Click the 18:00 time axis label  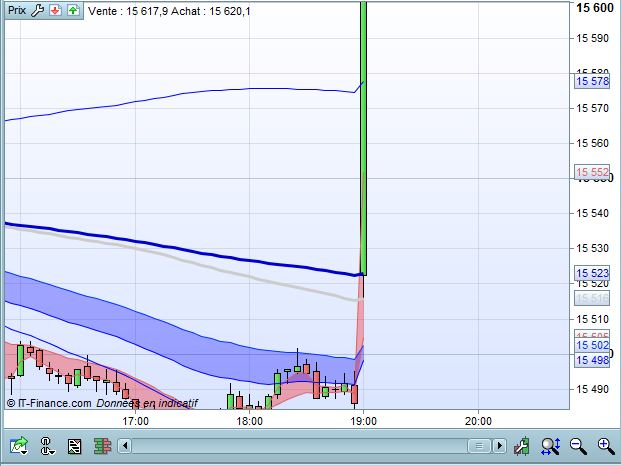tap(250, 421)
